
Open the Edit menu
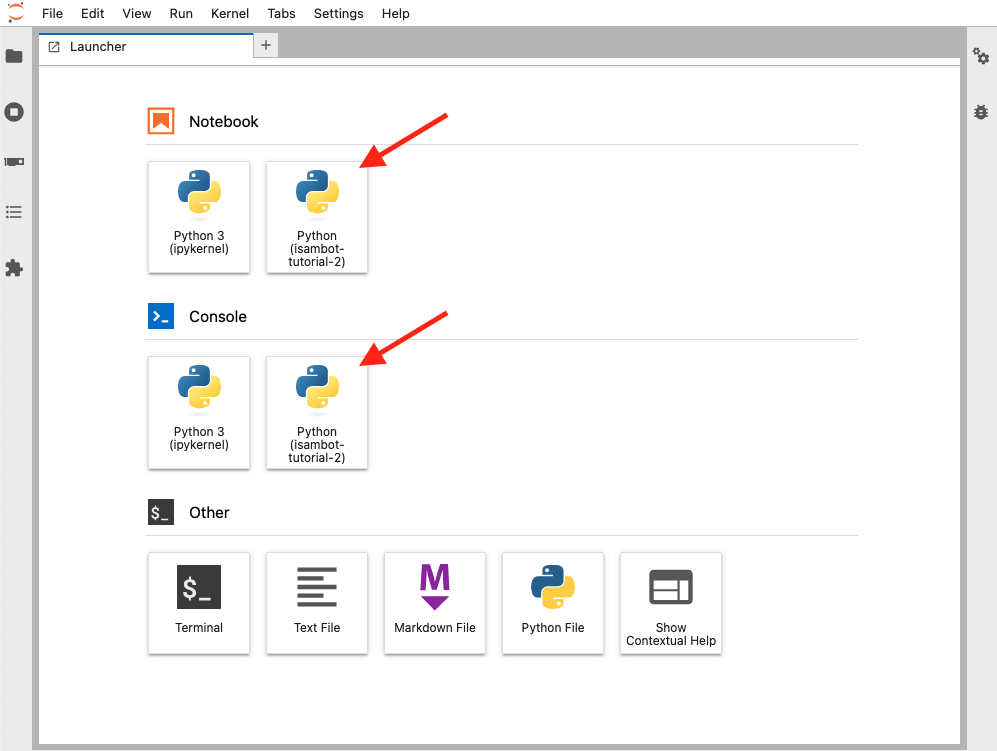tap(92, 13)
